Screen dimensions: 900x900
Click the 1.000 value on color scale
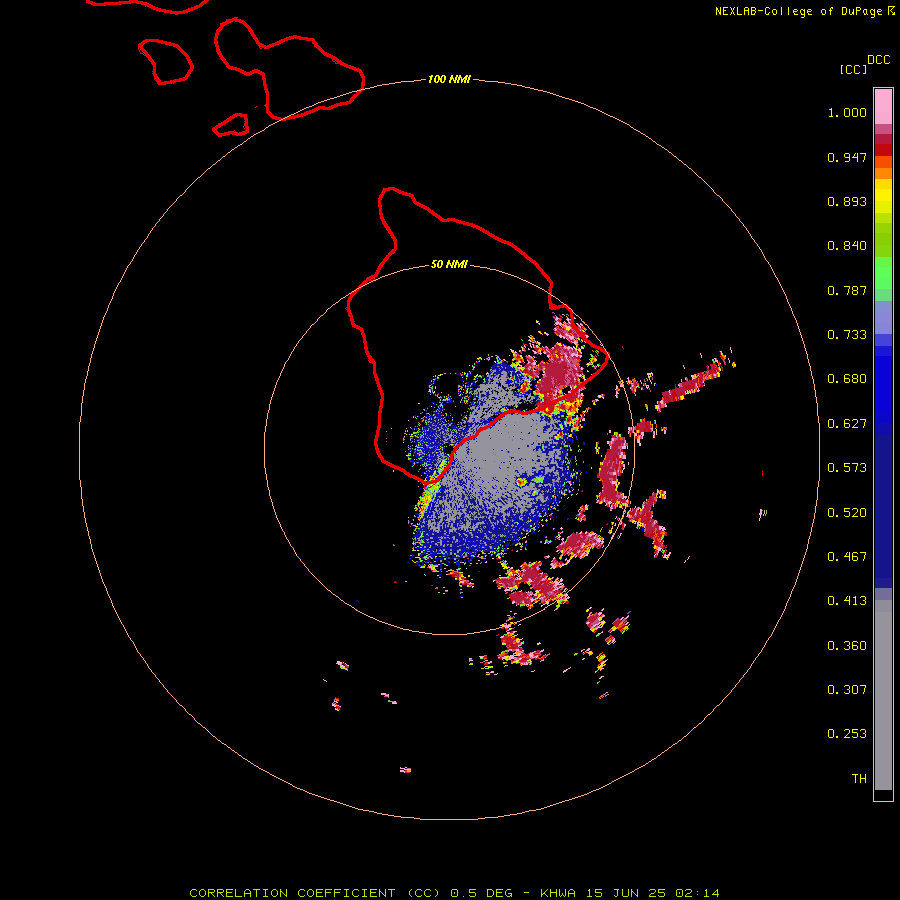[x=847, y=112]
